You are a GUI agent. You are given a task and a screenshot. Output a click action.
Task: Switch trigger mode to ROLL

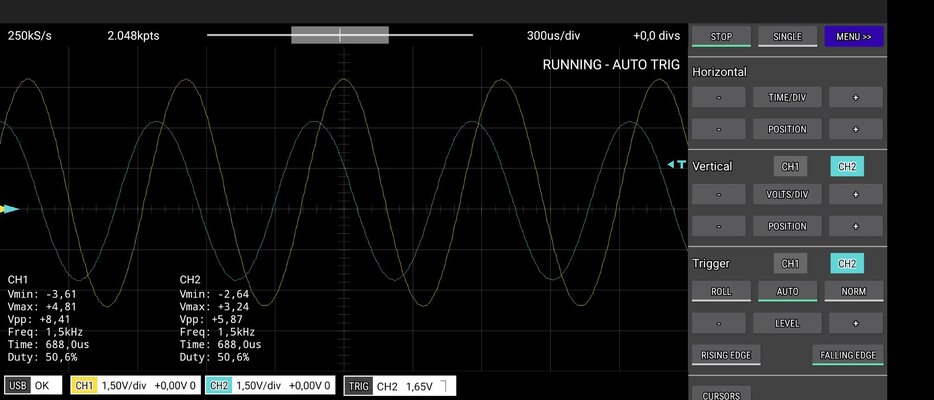[x=721, y=291]
